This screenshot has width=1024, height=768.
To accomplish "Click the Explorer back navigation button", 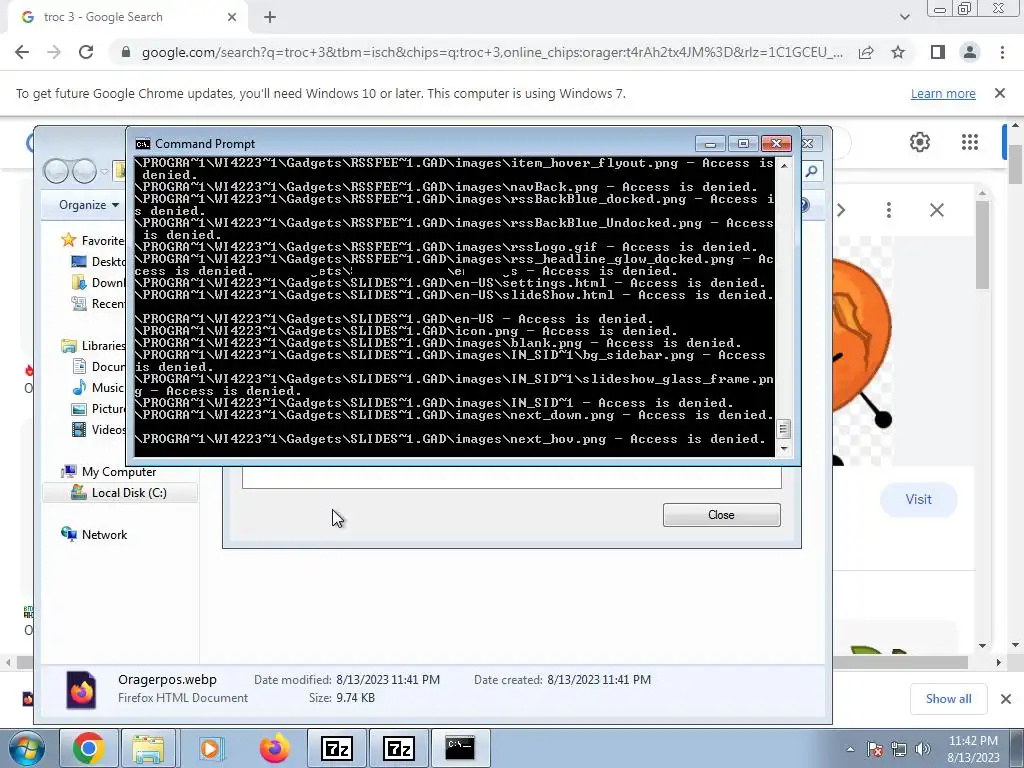I will click(x=56, y=171).
